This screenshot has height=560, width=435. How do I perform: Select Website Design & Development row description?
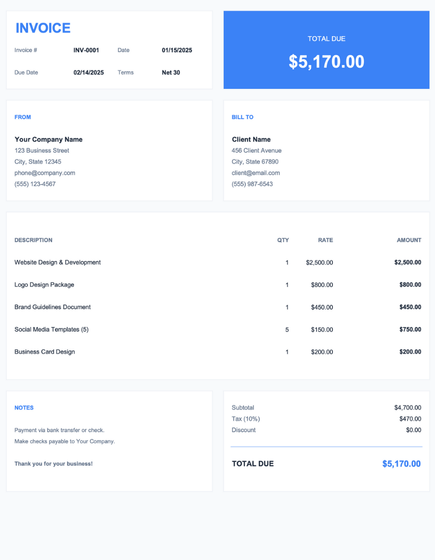[58, 262]
